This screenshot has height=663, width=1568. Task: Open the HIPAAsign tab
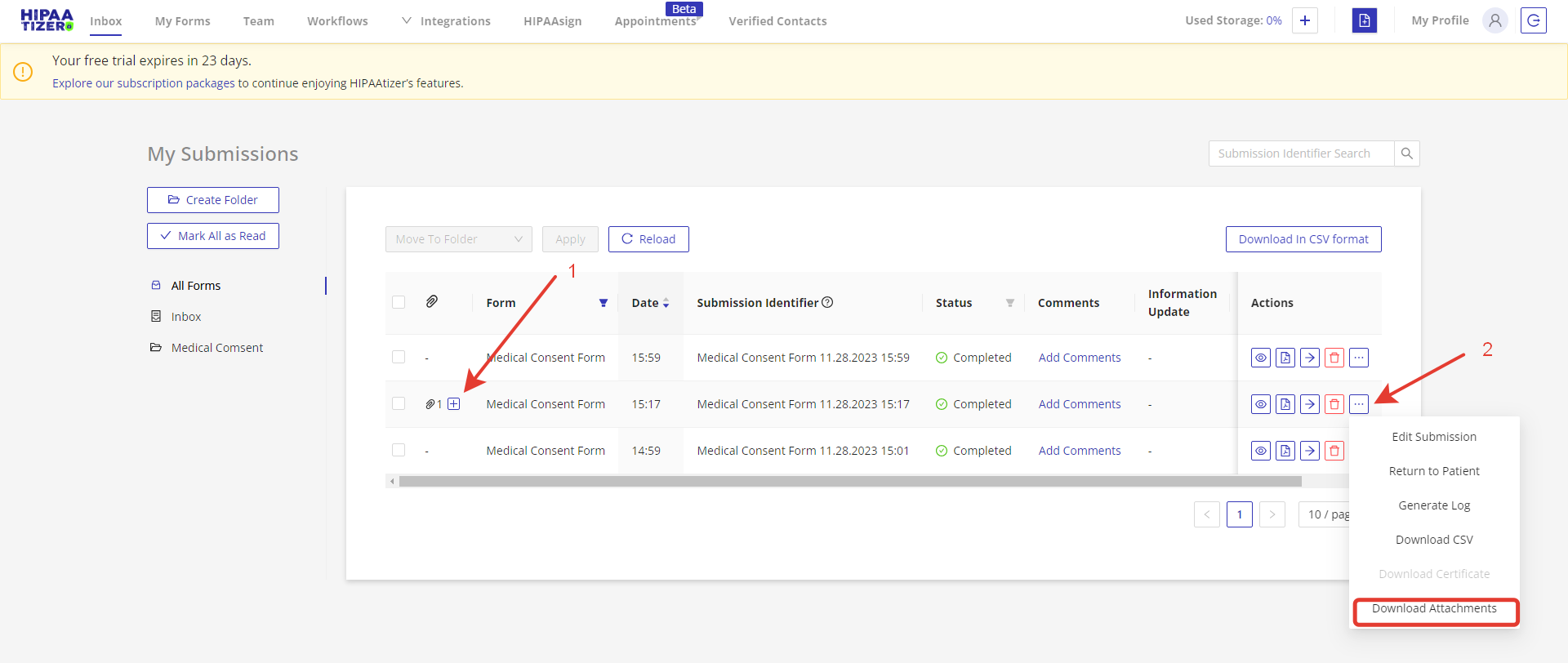553,21
